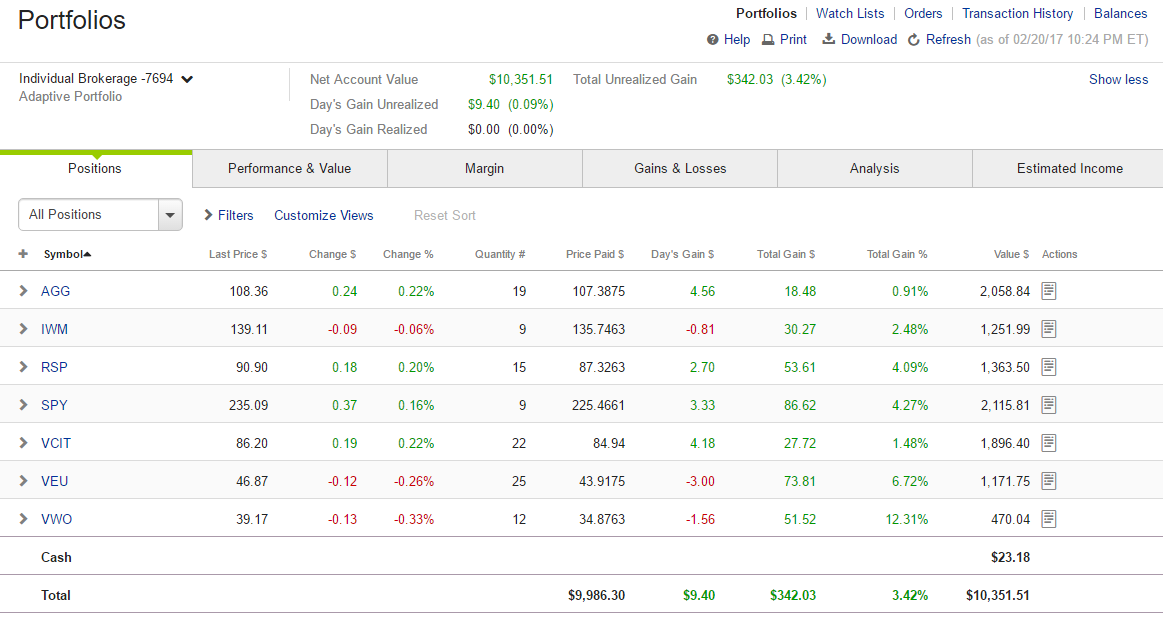This screenshot has height=618, width=1163.
Task: Open the Individual Brokerage account selector
Action: [106, 79]
